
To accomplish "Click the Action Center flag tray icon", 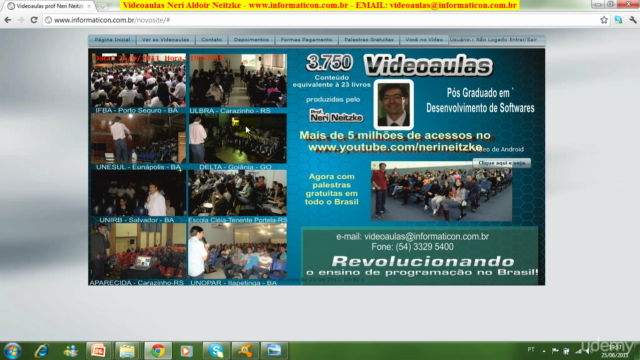I will point(555,351).
